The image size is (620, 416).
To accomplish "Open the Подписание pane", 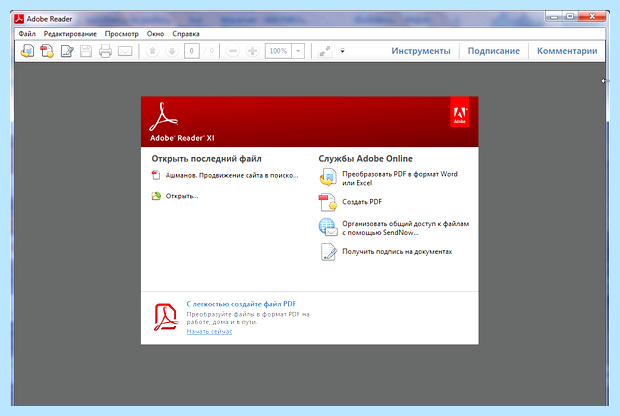I will tap(493, 51).
